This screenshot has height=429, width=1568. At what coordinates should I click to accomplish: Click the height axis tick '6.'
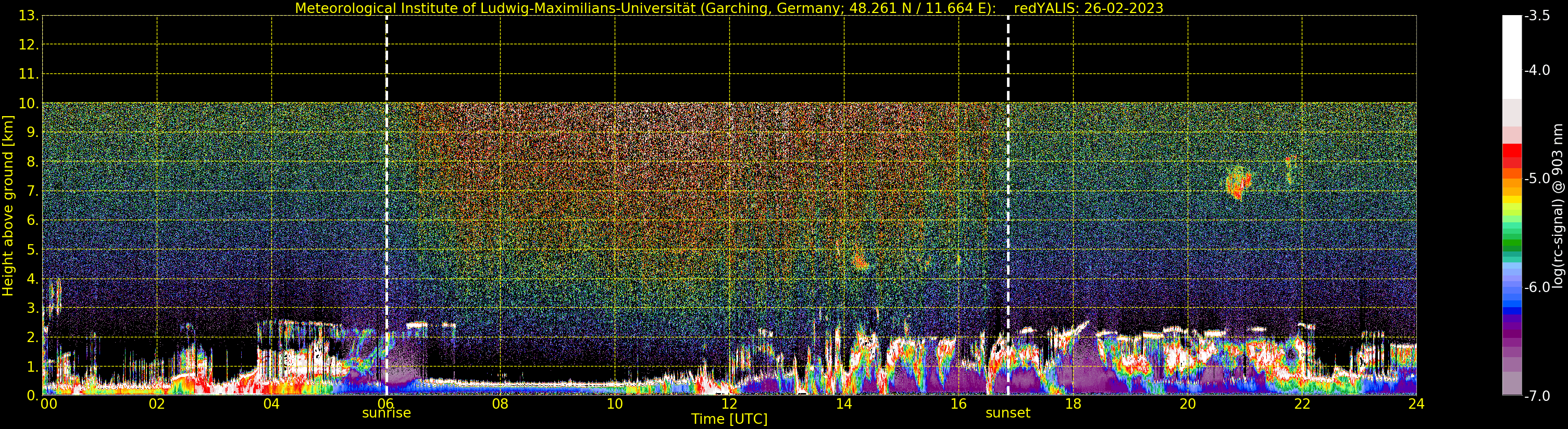32,220
